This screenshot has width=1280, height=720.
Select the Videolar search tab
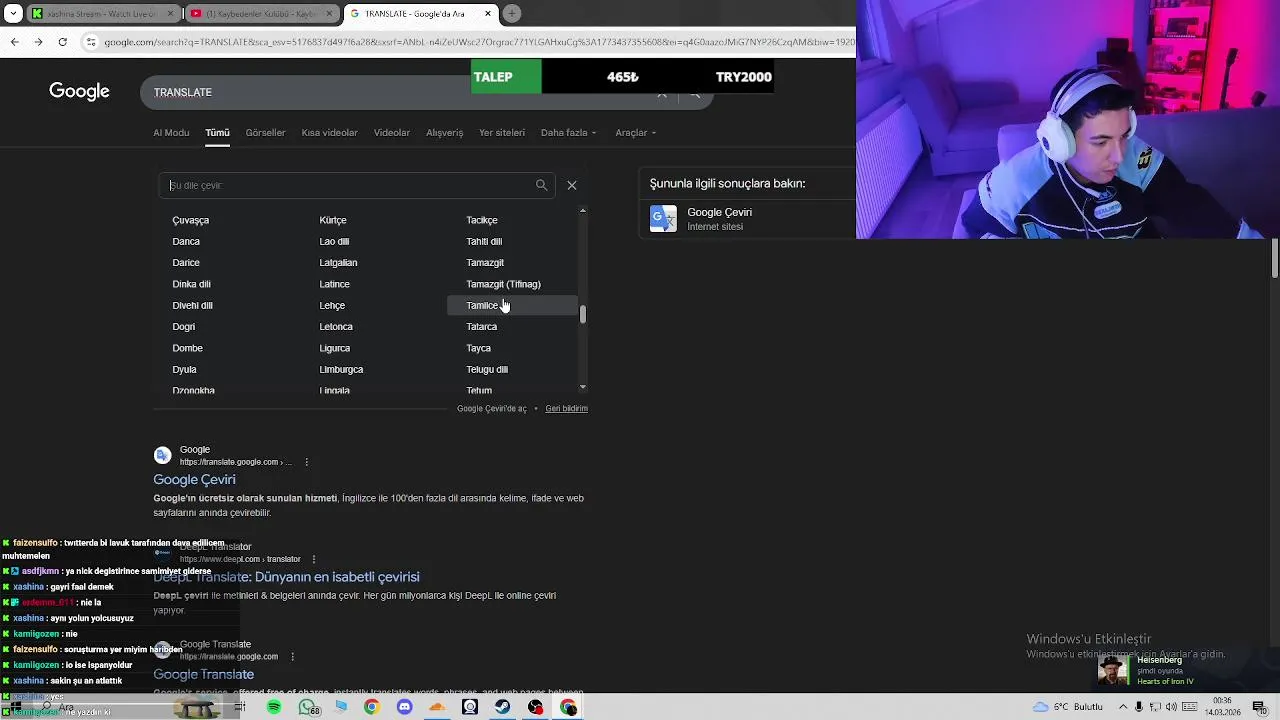click(392, 133)
